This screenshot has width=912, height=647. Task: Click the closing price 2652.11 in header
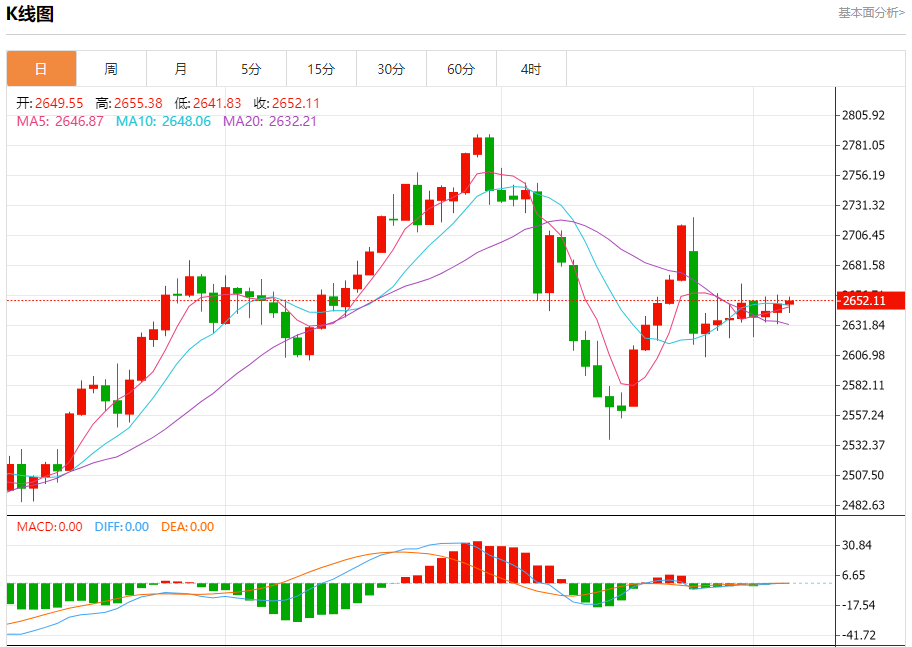coord(295,104)
